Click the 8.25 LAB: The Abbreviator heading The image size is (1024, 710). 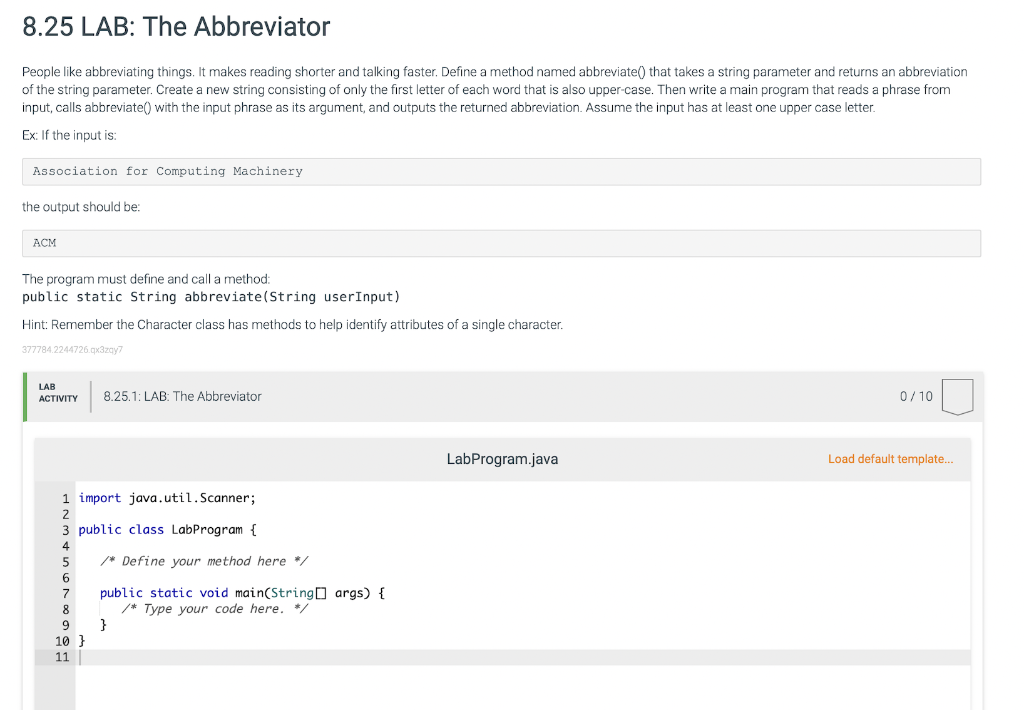click(x=176, y=27)
